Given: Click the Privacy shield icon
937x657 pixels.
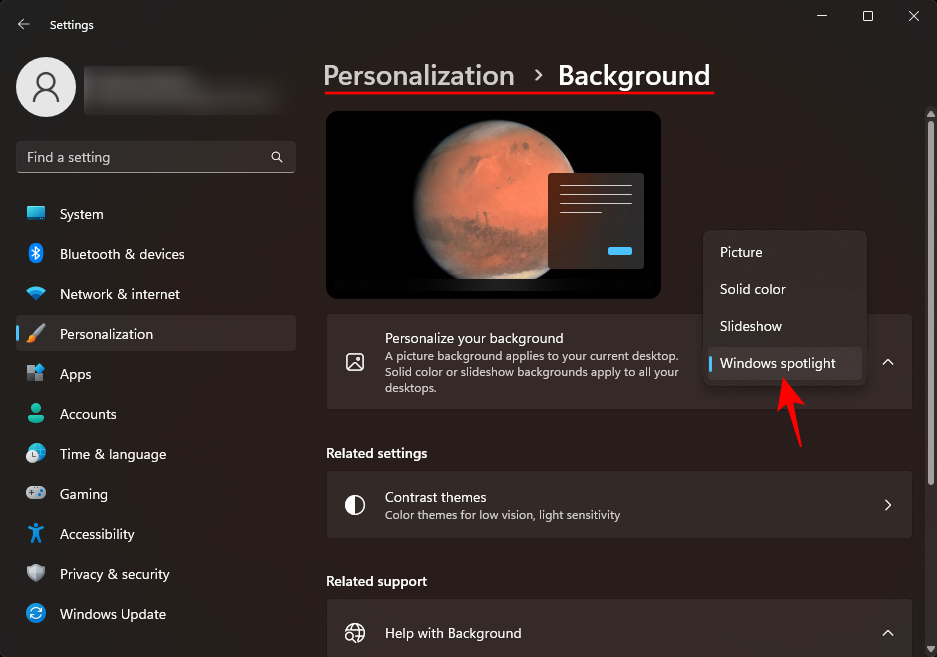Looking at the screenshot, I should point(36,573).
